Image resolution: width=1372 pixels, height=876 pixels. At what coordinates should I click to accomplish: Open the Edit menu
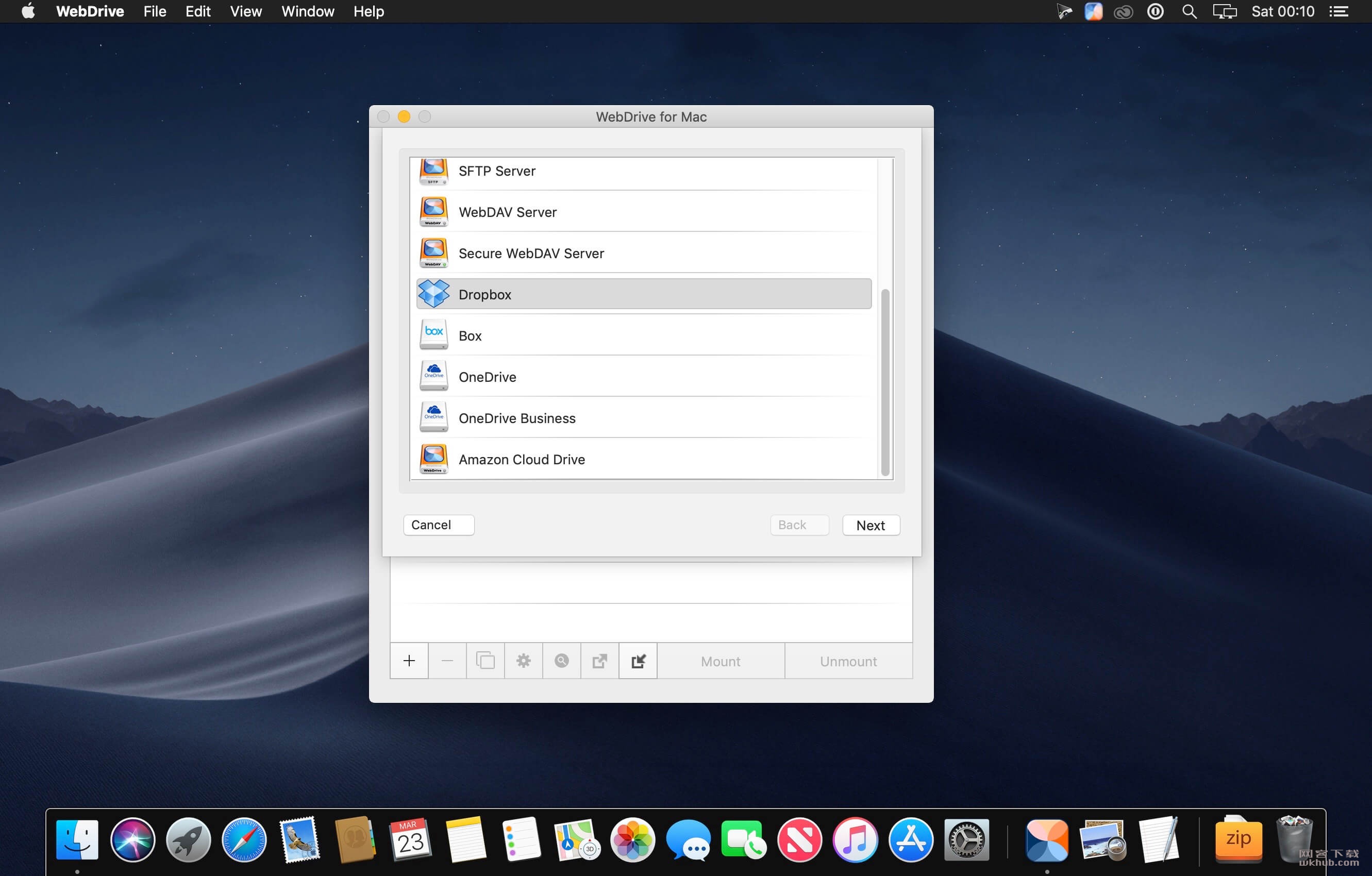(x=198, y=11)
